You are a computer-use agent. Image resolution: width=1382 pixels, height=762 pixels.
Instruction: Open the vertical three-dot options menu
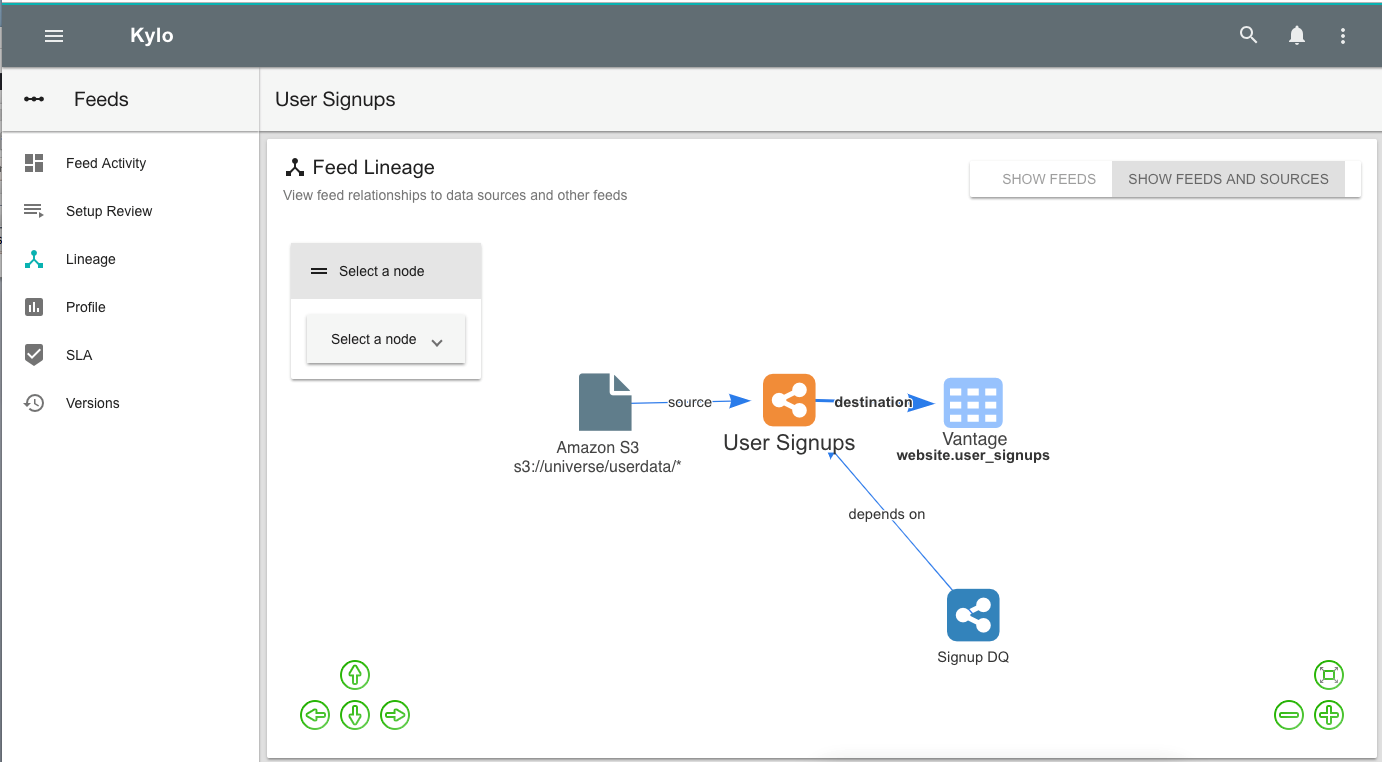pos(1343,36)
